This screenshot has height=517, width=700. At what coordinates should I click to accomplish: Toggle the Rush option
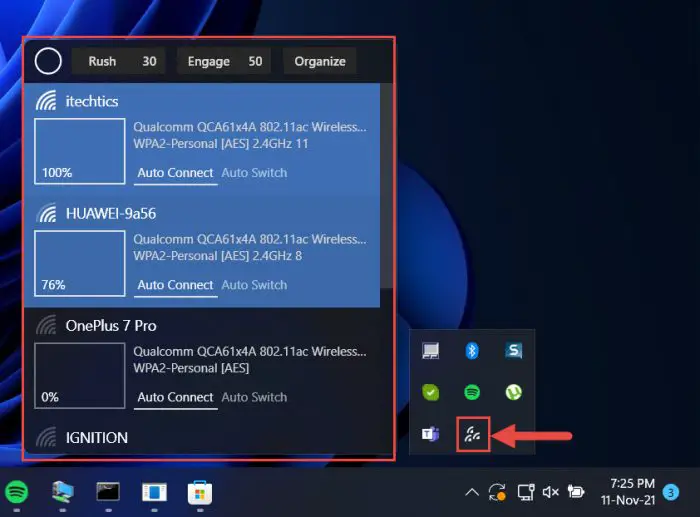tap(102, 61)
